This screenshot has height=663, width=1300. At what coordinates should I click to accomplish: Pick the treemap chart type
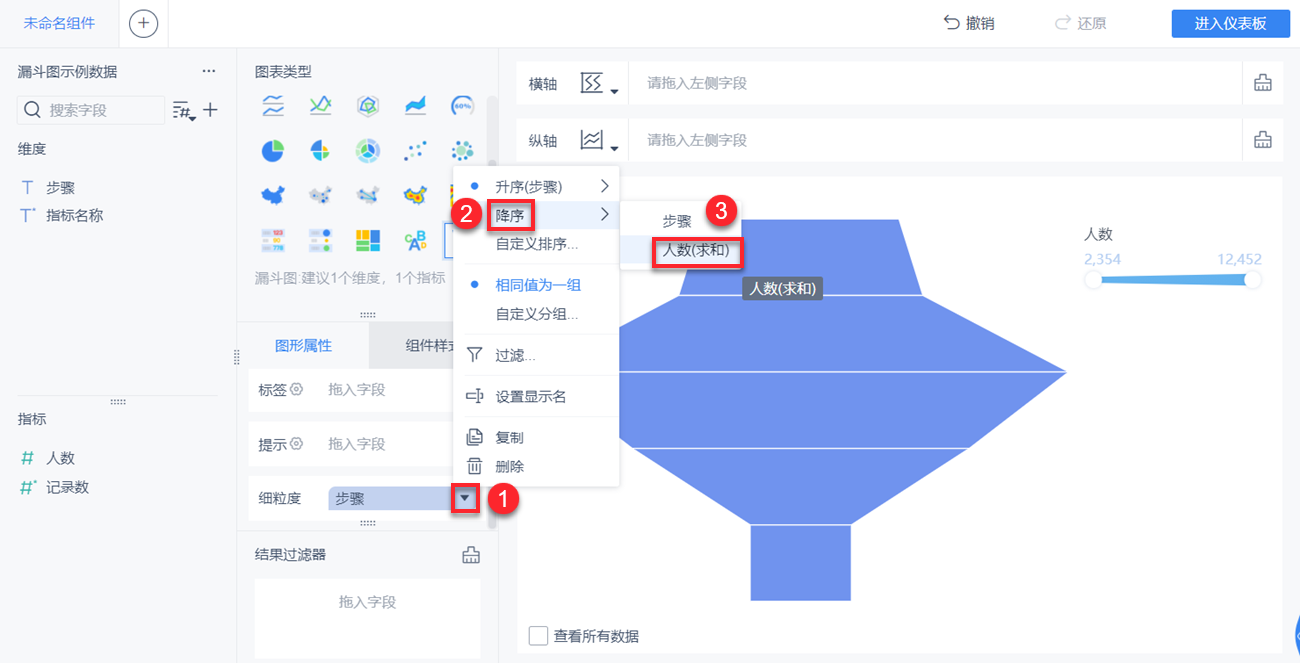tap(368, 240)
